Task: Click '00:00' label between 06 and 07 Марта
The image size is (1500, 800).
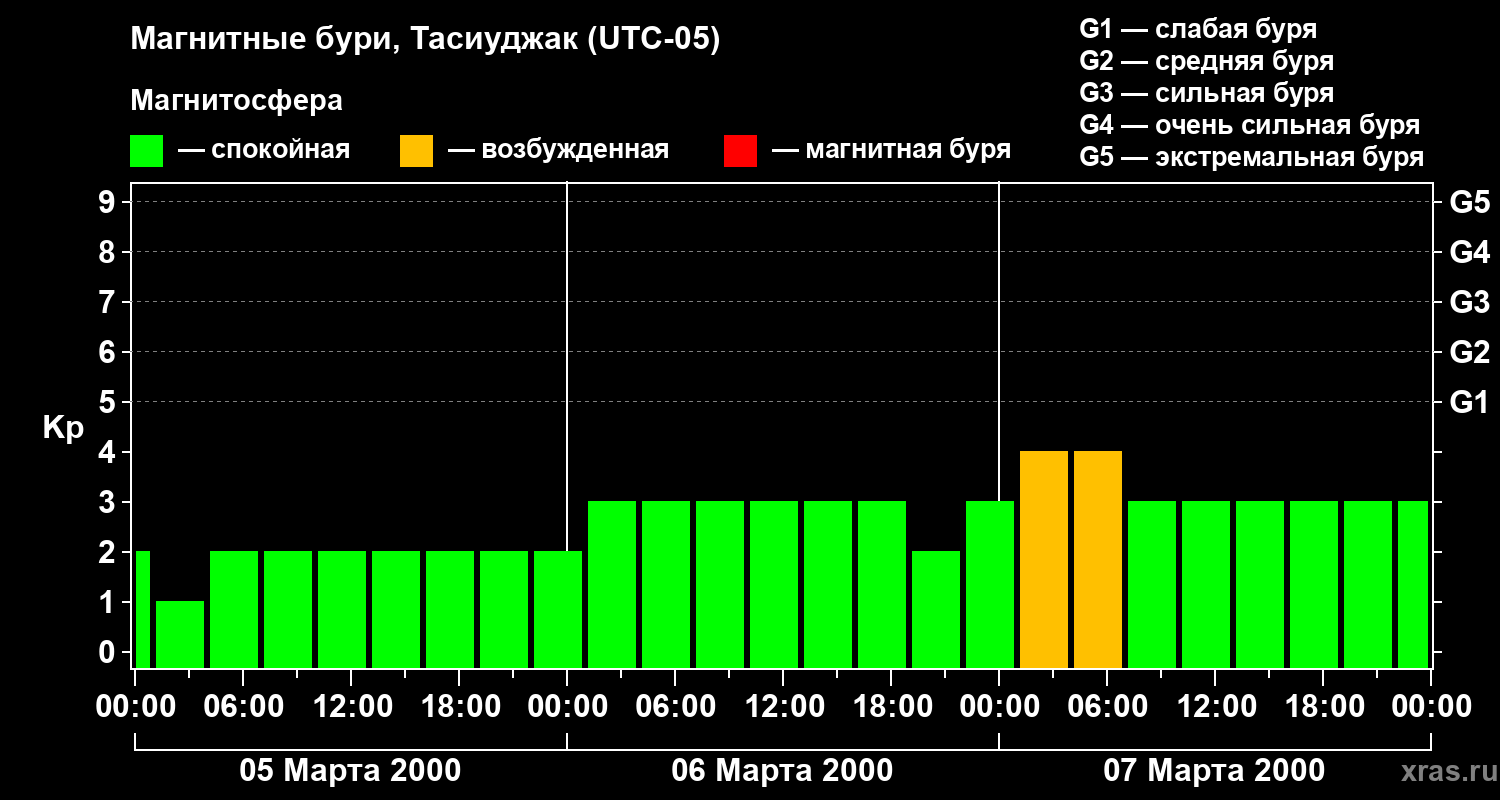Action: pyautogui.click(x=998, y=707)
